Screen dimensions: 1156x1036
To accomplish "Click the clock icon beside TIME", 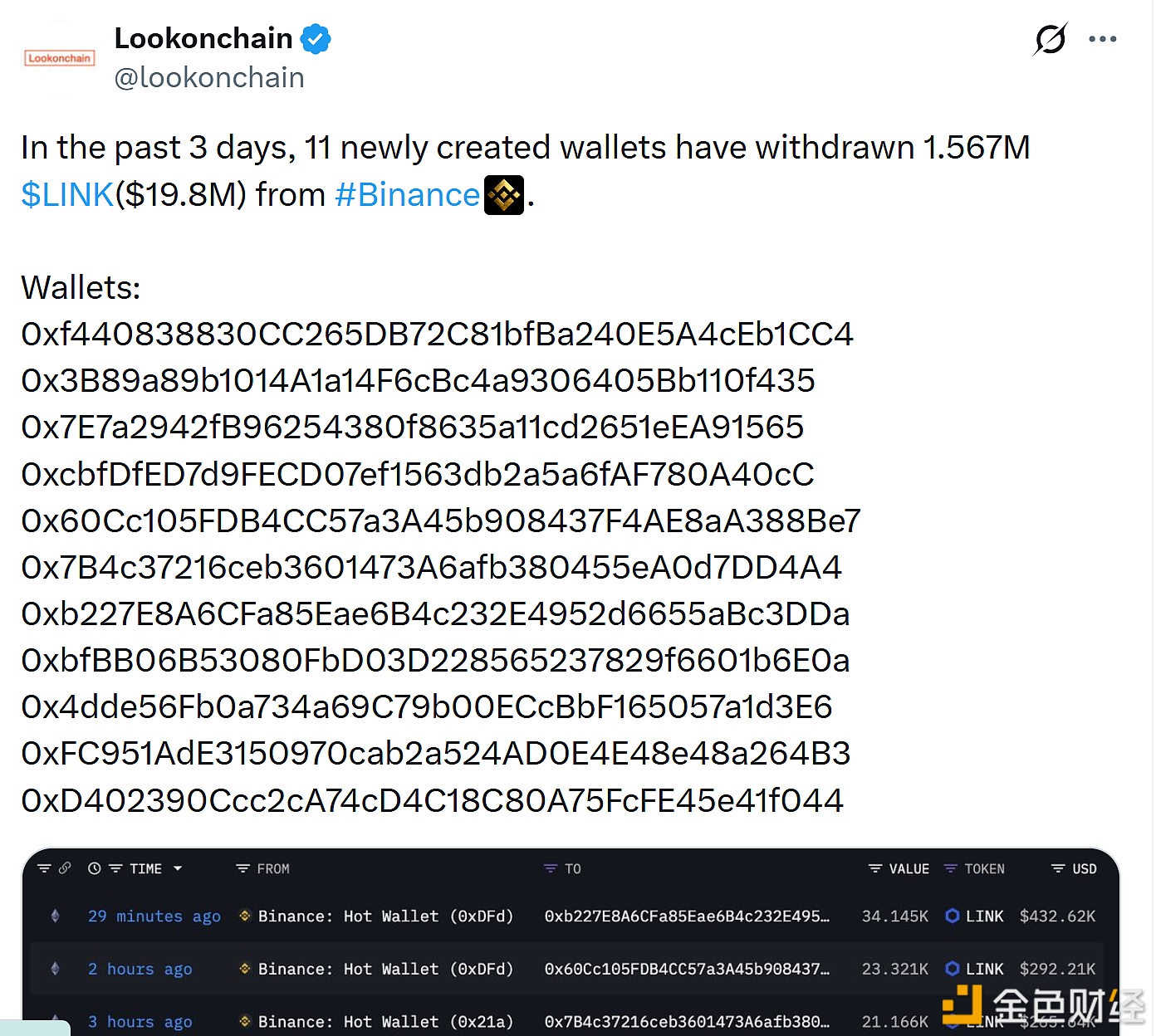I will click(95, 868).
